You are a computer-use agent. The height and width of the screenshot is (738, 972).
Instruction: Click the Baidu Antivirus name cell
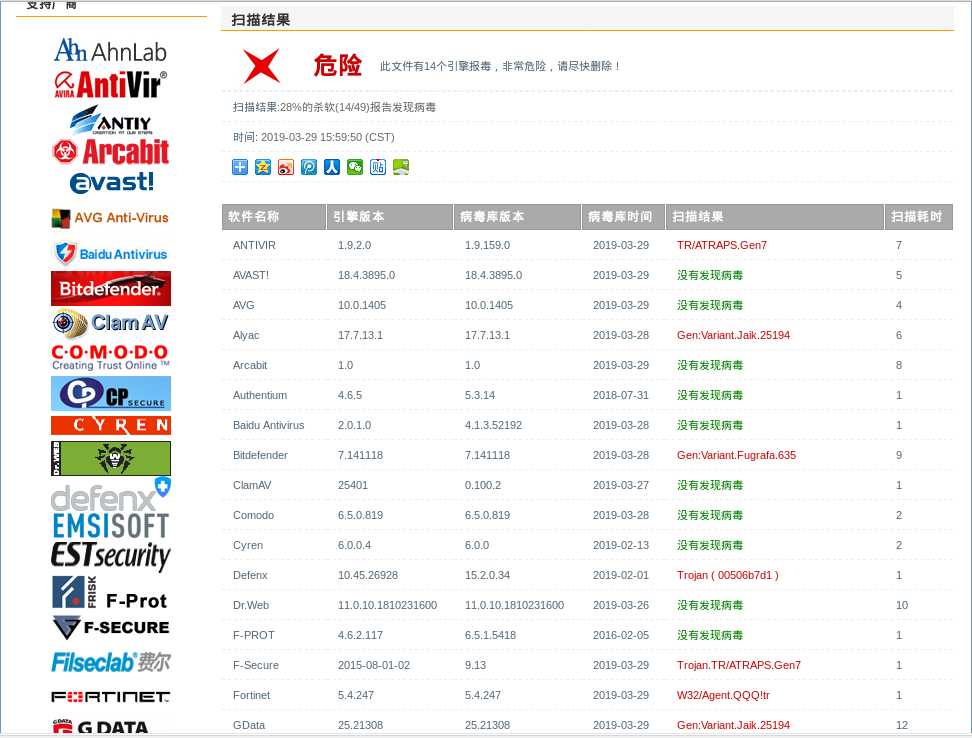click(268, 425)
